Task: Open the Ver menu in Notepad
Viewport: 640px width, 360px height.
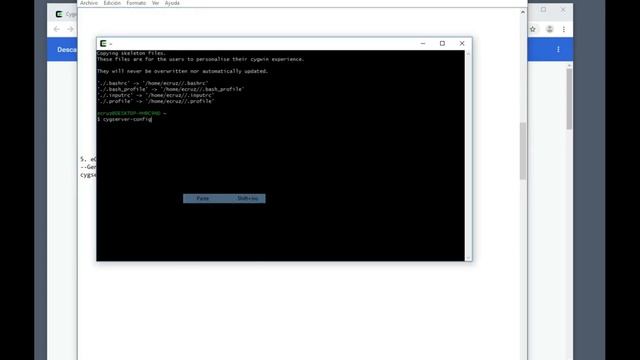Action: 156,3
